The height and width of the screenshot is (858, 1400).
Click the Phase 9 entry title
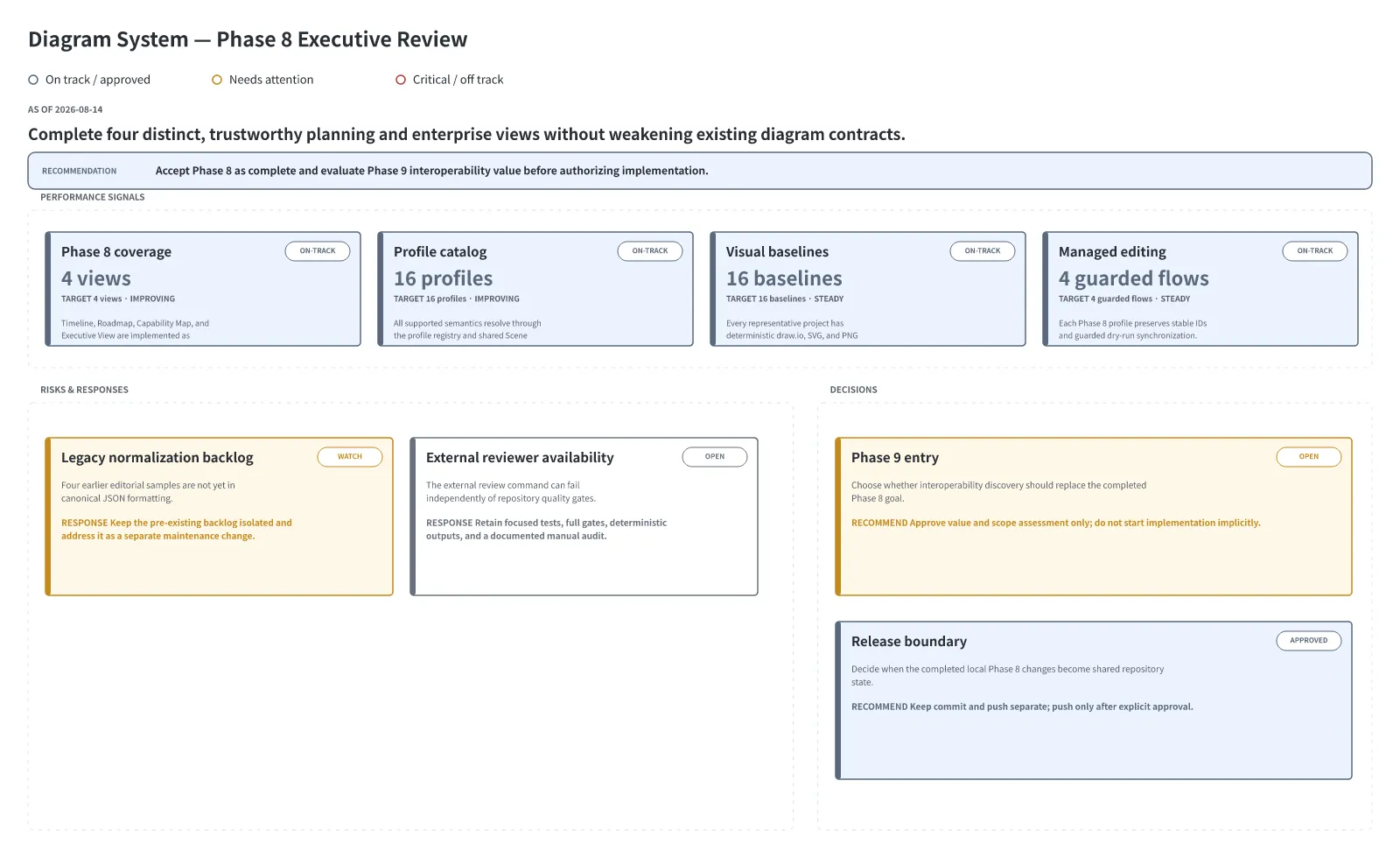[895, 458]
